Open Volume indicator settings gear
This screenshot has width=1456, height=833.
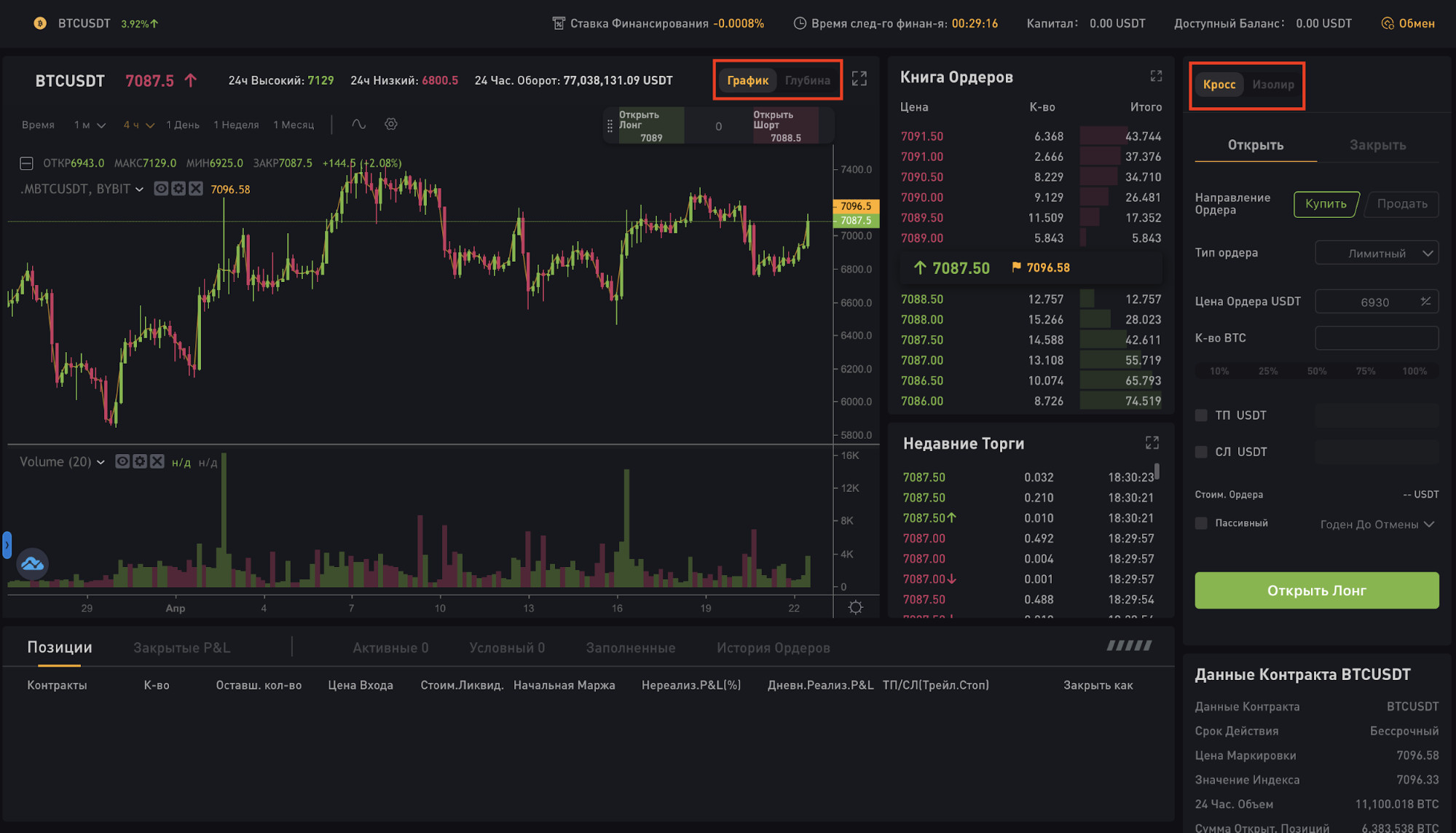point(140,461)
